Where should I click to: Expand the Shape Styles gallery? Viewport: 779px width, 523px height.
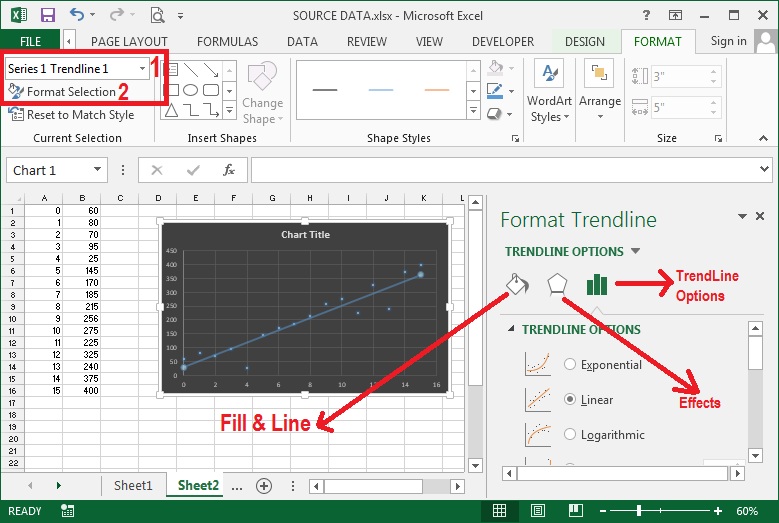pos(473,110)
